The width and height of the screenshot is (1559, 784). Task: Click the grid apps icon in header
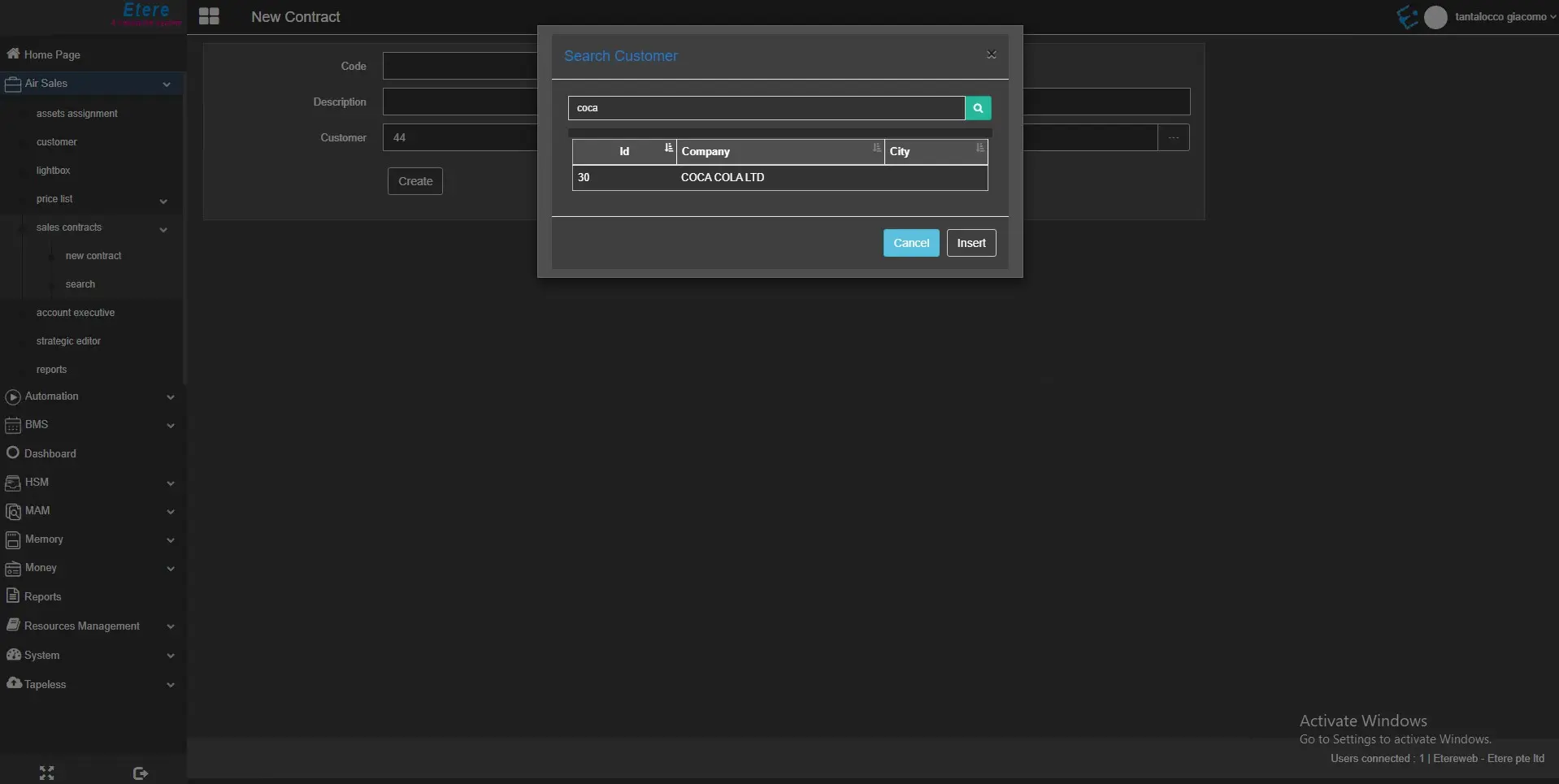[x=209, y=16]
